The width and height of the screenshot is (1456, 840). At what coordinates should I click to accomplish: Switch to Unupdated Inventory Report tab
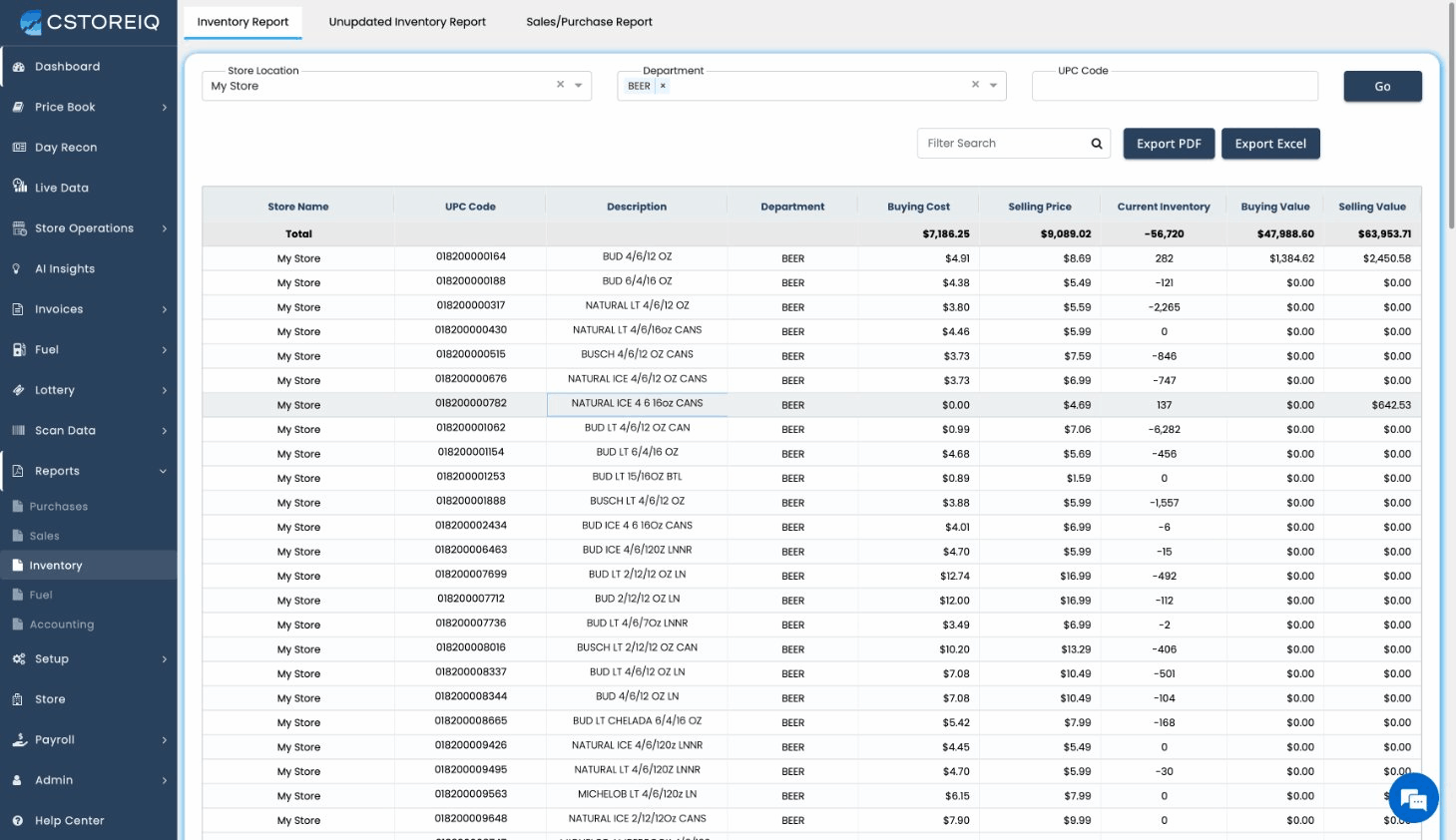tap(407, 22)
